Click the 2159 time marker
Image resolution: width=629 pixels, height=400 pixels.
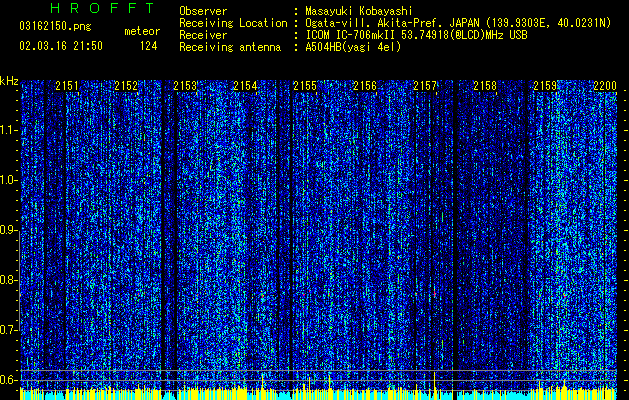pyautogui.click(x=545, y=86)
